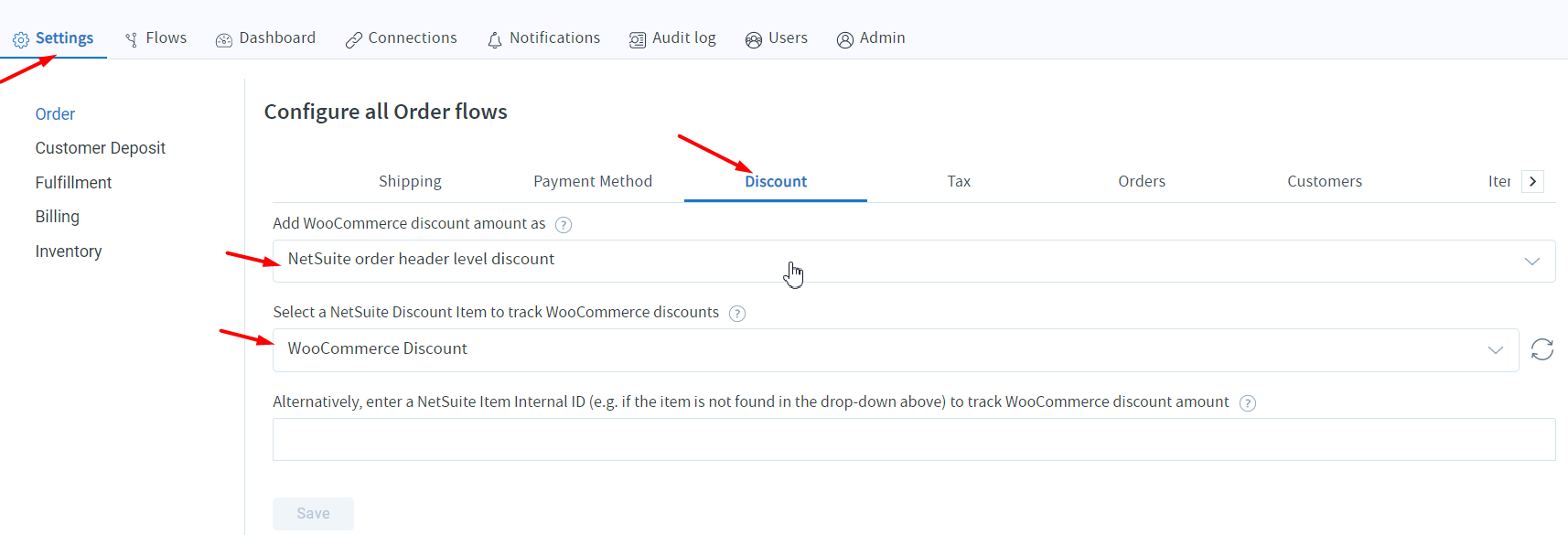Click the Admin person icon
The image size is (1568, 535).
coord(845,40)
